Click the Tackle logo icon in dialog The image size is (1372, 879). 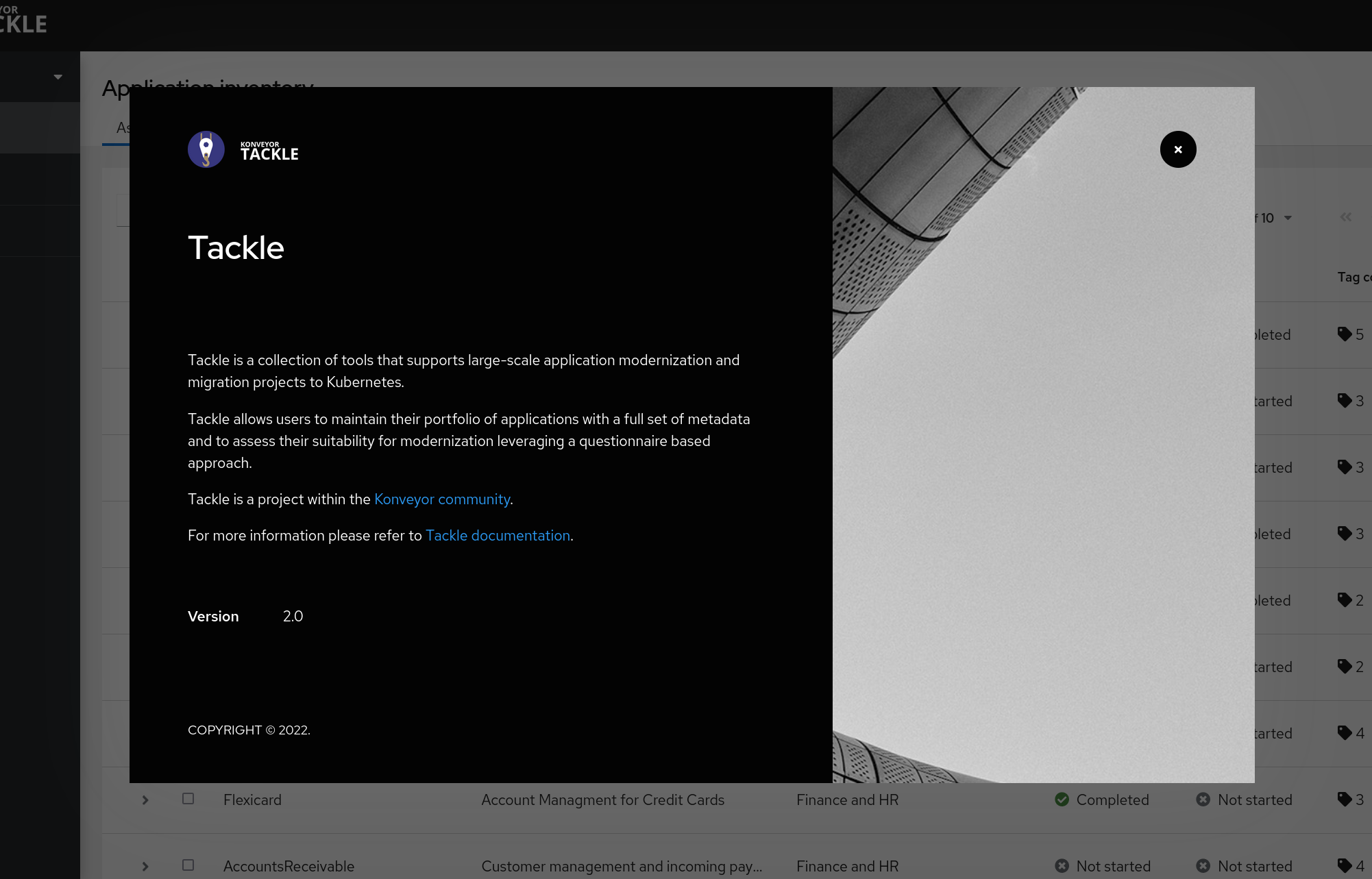point(206,149)
